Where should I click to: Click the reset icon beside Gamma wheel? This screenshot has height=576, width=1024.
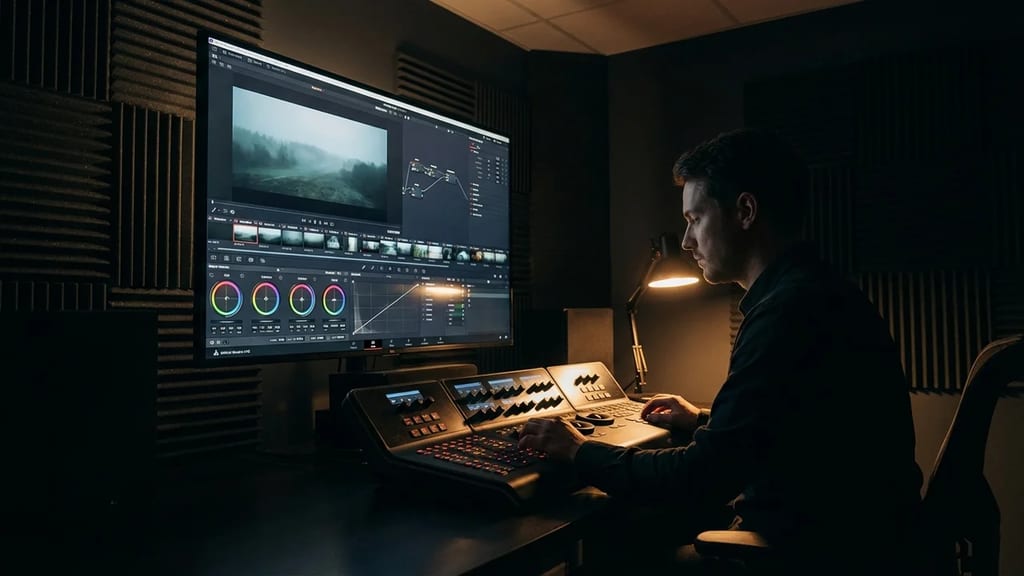click(x=281, y=278)
